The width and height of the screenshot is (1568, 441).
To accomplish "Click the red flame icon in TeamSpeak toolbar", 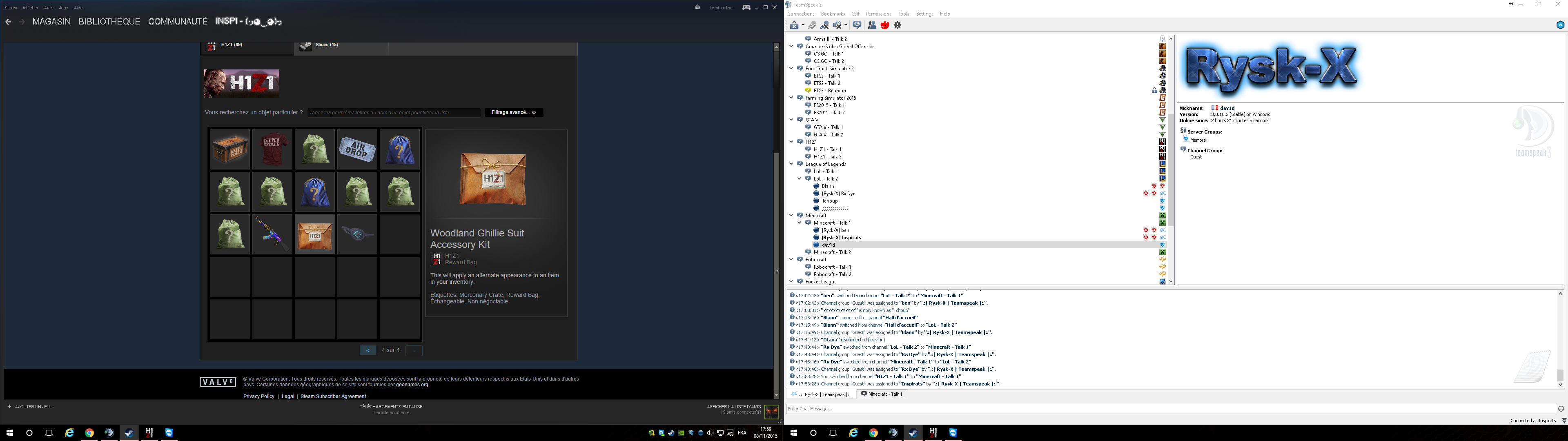I will (885, 25).
